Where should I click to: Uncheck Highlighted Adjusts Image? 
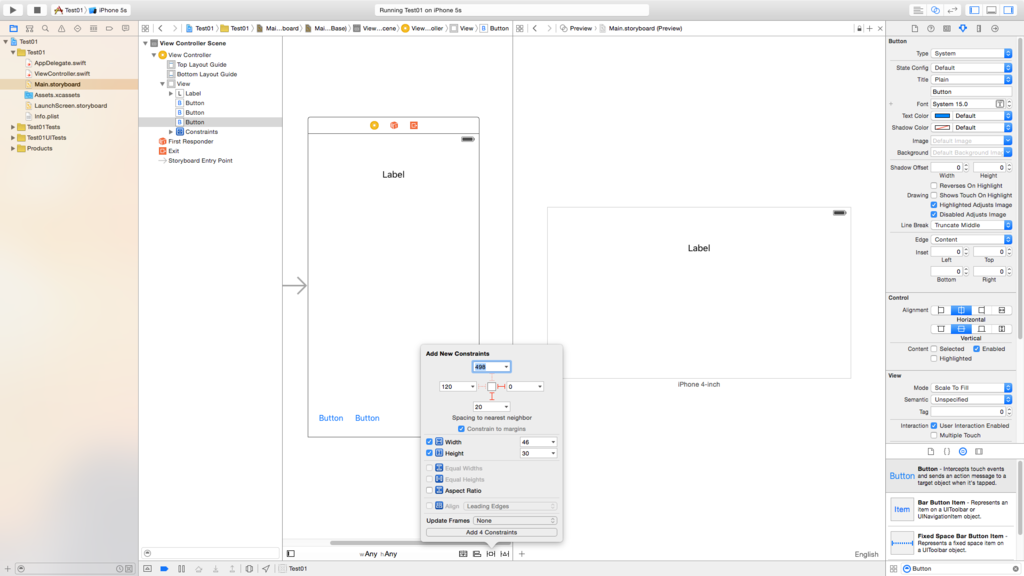click(x=934, y=205)
